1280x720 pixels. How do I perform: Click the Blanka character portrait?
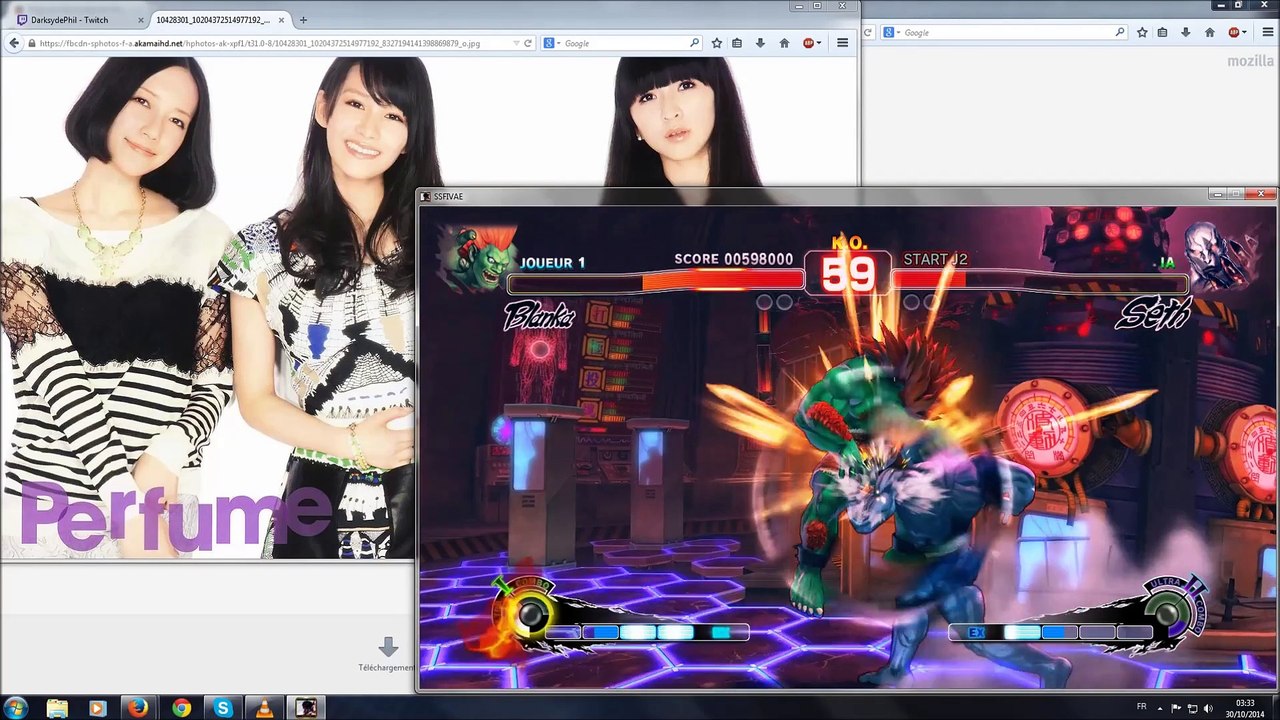click(x=479, y=256)
